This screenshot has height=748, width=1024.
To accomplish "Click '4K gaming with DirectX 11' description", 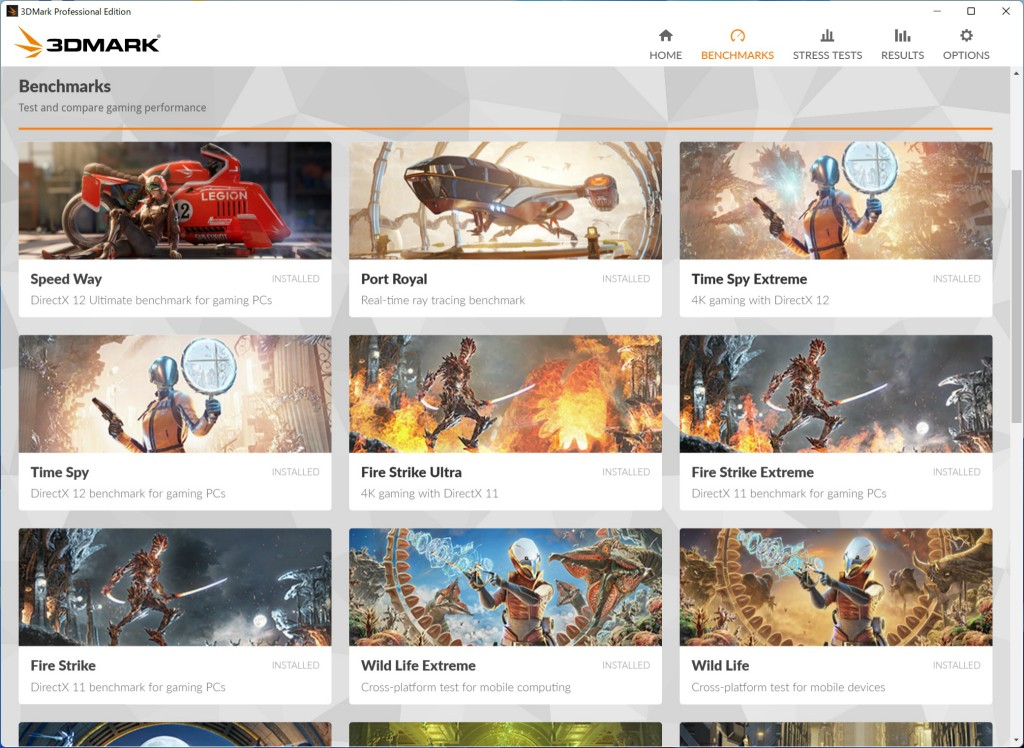I will (430, 494).
